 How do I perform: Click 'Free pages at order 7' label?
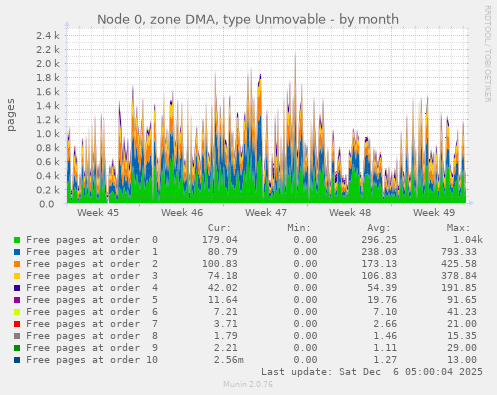pos(92,324)
